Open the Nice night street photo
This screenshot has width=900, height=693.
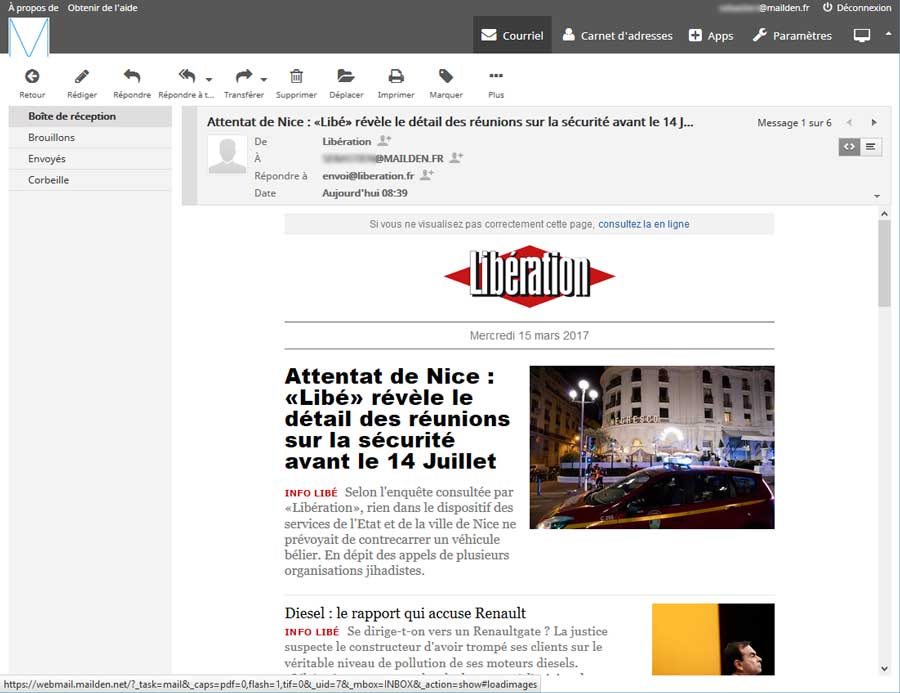click(652, 447)
